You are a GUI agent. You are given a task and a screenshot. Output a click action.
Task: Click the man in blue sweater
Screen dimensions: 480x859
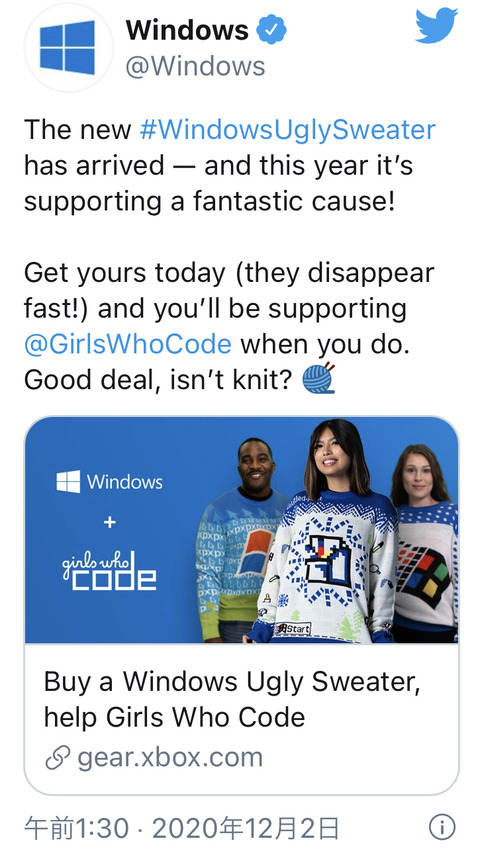[x=238, y=540]
